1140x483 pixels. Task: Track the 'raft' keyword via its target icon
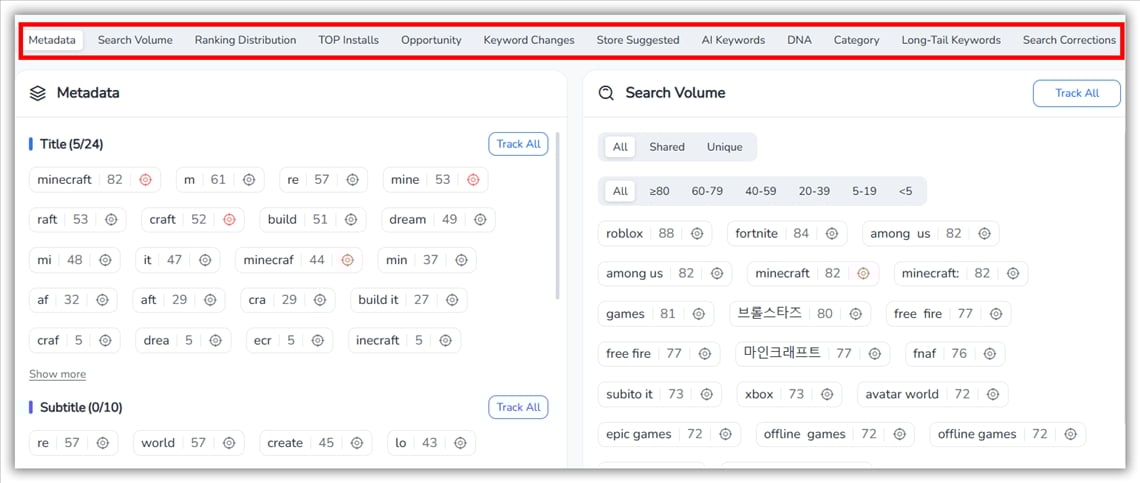point(111,220)
